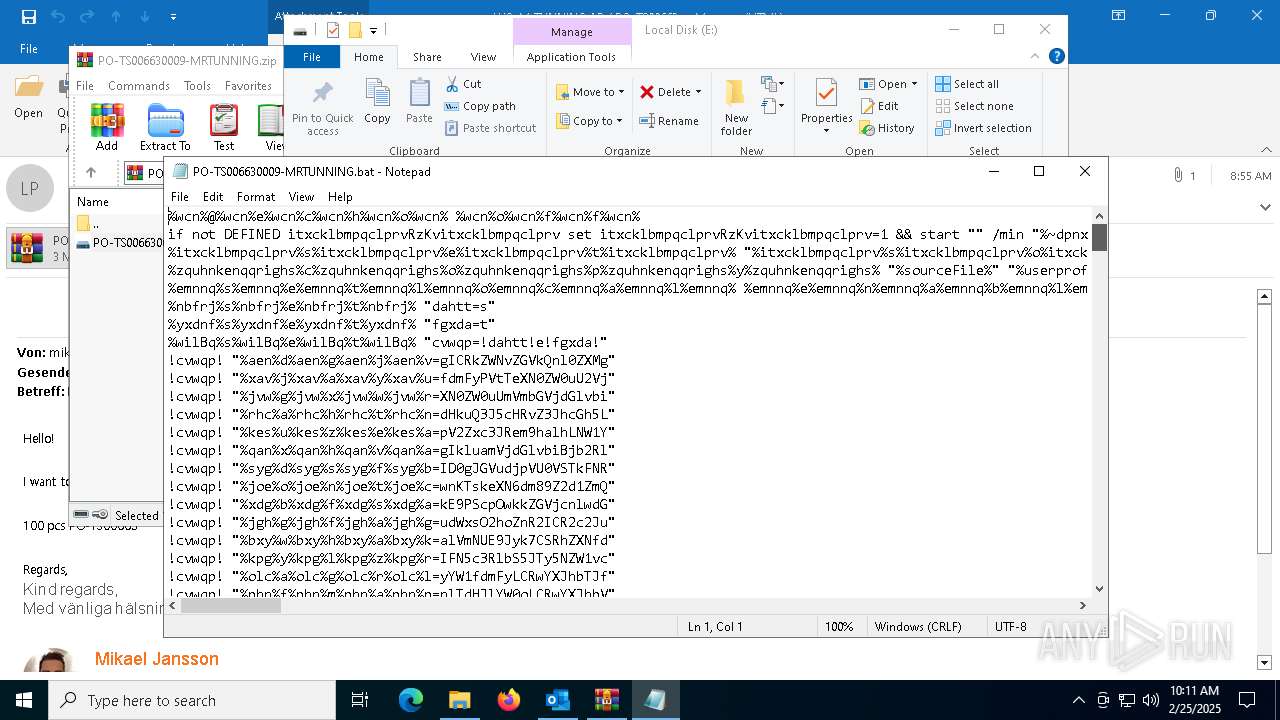This screenshot has width=1280, height=720.
Task: Click the volume speaker tray icon
Action: pos(1150,700)
